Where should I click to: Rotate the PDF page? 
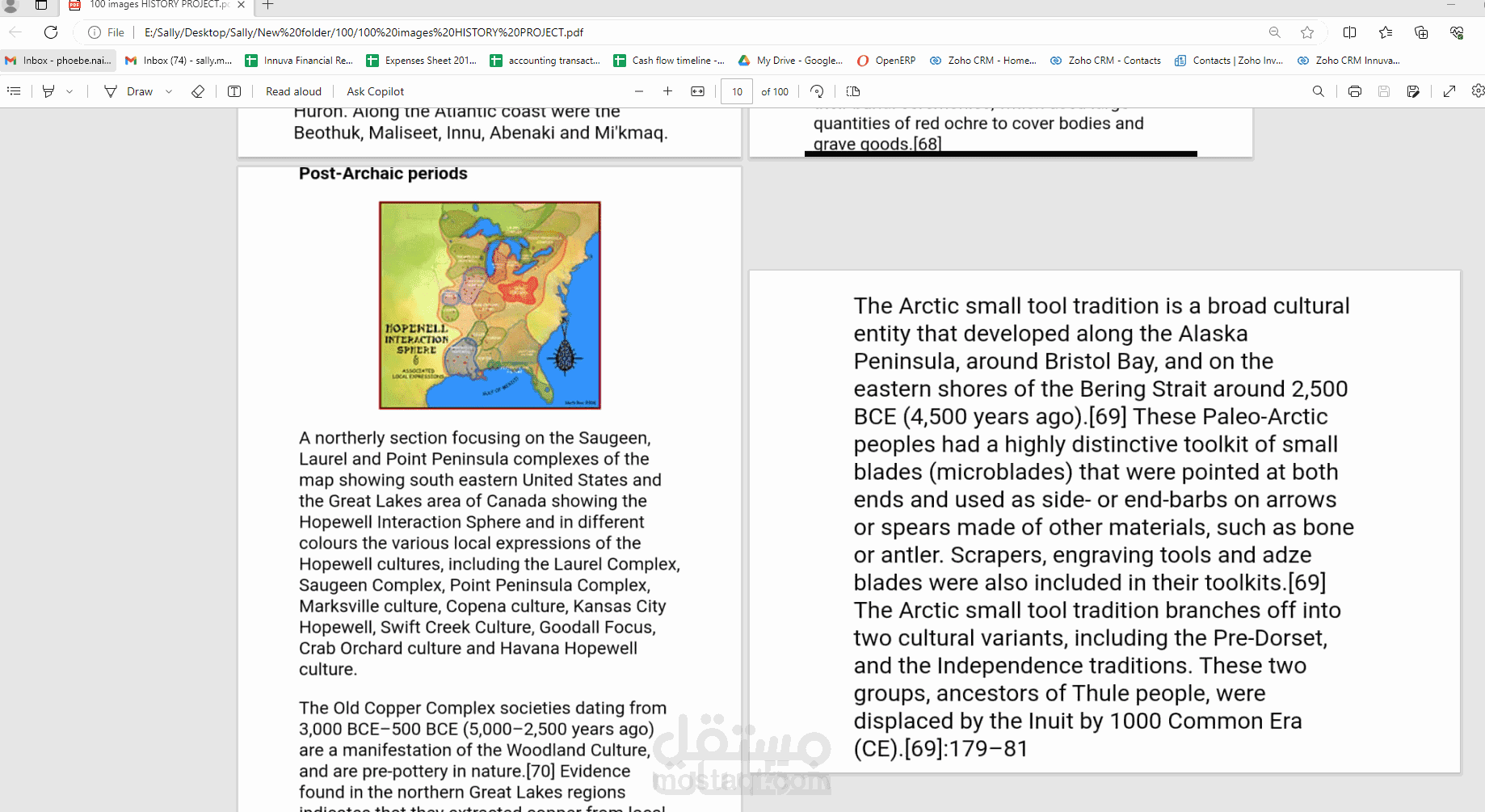point(817,91)
